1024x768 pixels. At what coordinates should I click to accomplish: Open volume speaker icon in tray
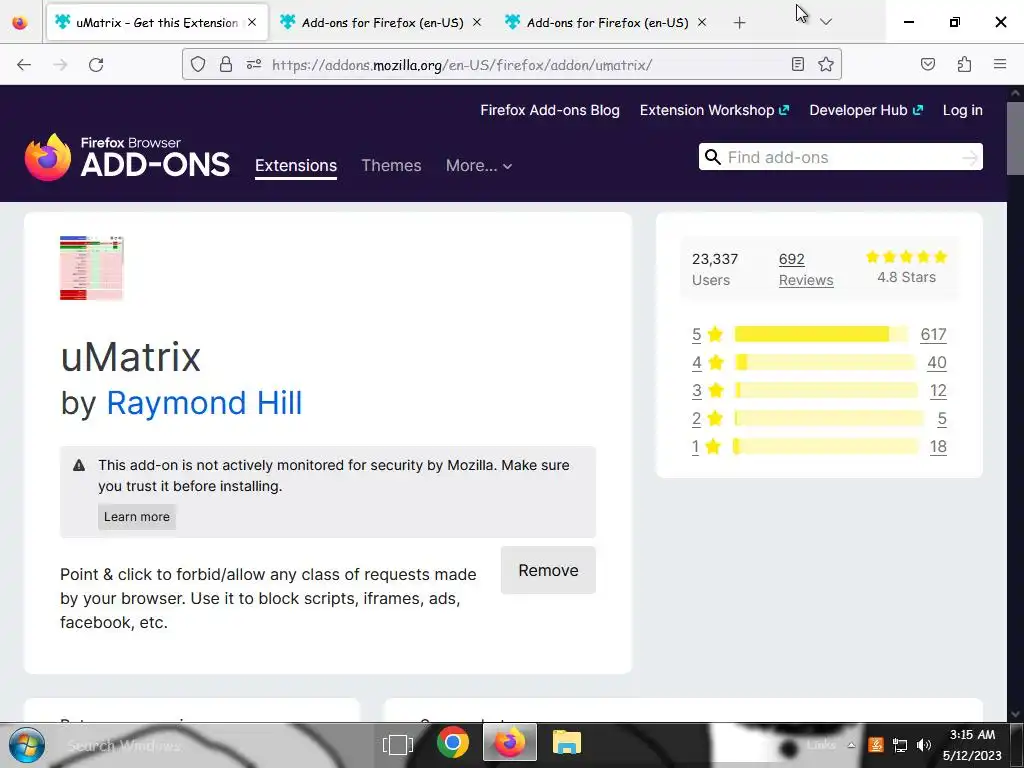[x=923, y=745]
